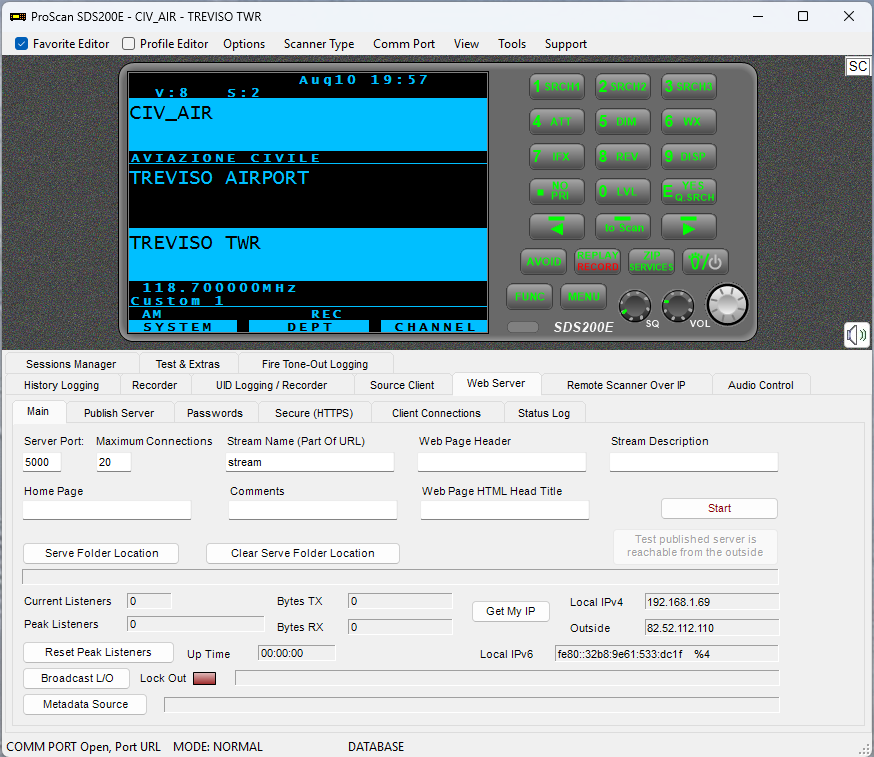This screenshot has height=757, width=874.
Task: Click the large rotary scroll knob
Action: click(727, 305)
